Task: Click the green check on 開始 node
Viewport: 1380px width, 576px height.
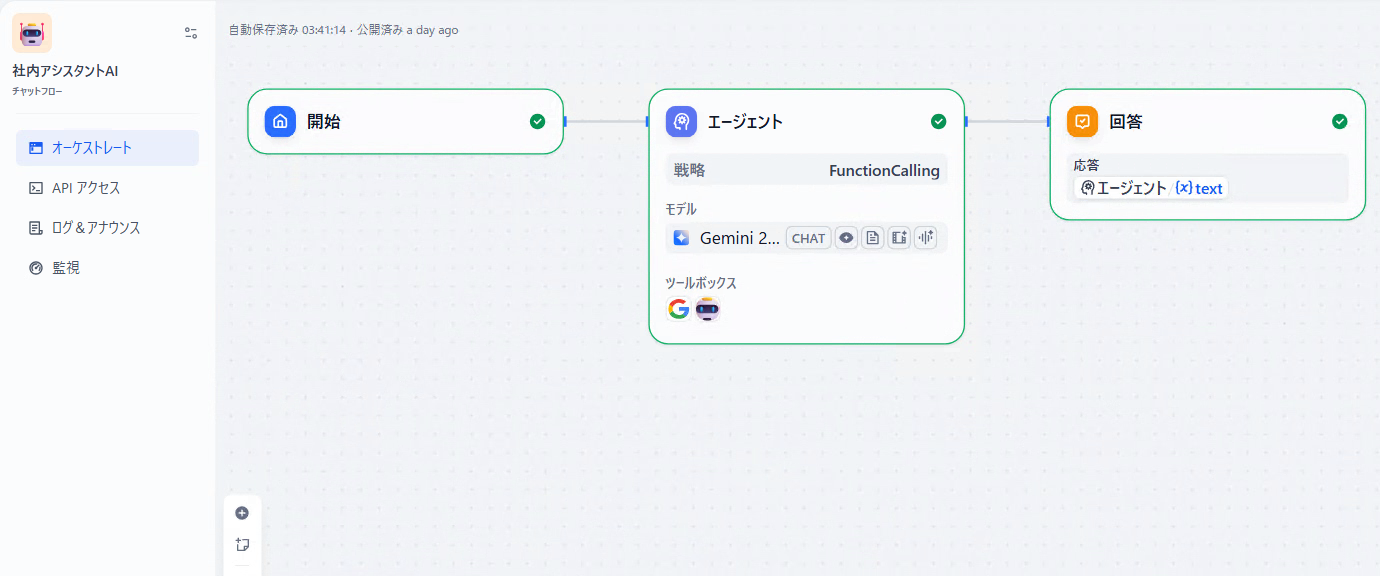Action: click(x=538, y=122)
